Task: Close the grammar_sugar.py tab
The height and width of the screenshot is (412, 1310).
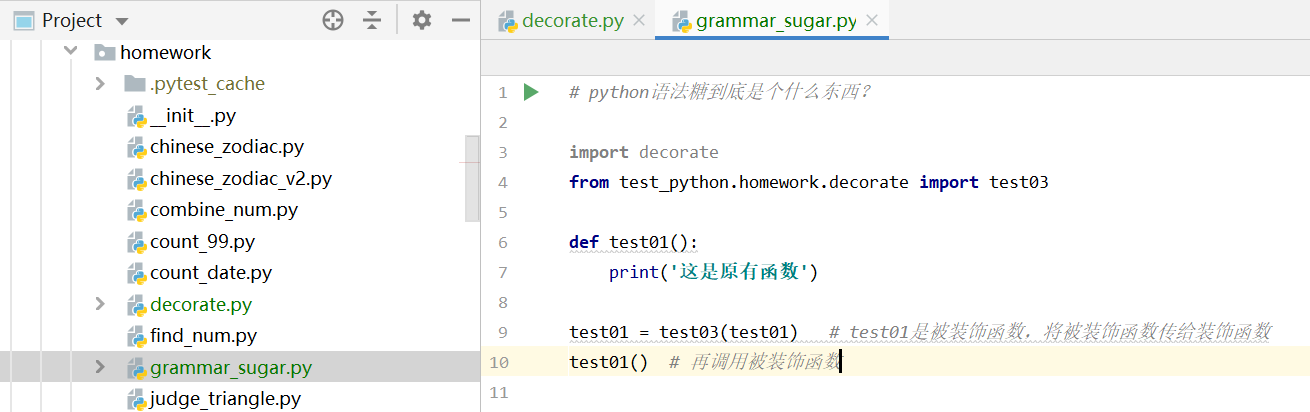Action: coord(872,20)
